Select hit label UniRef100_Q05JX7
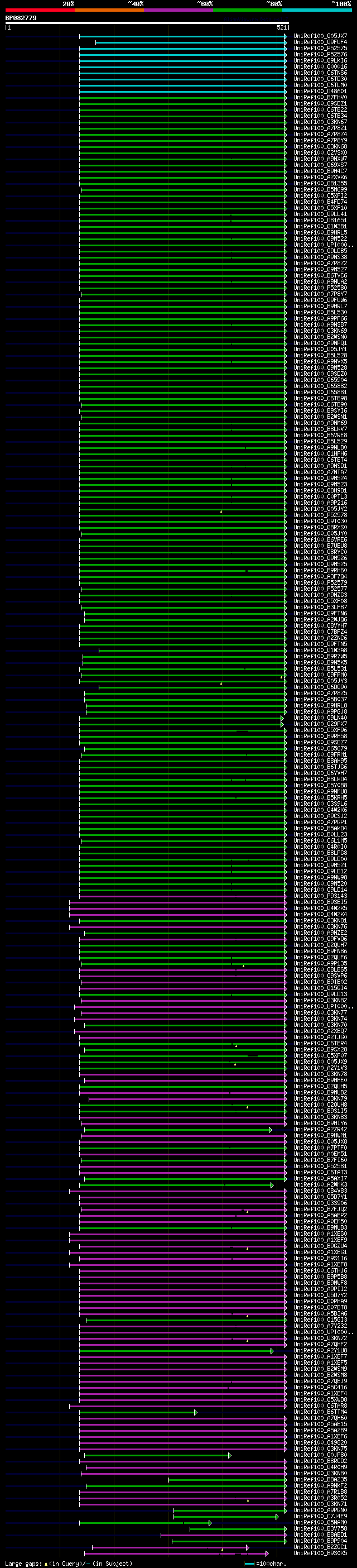Viewport: 357px width, 1568px height. (x=321, y=36)
